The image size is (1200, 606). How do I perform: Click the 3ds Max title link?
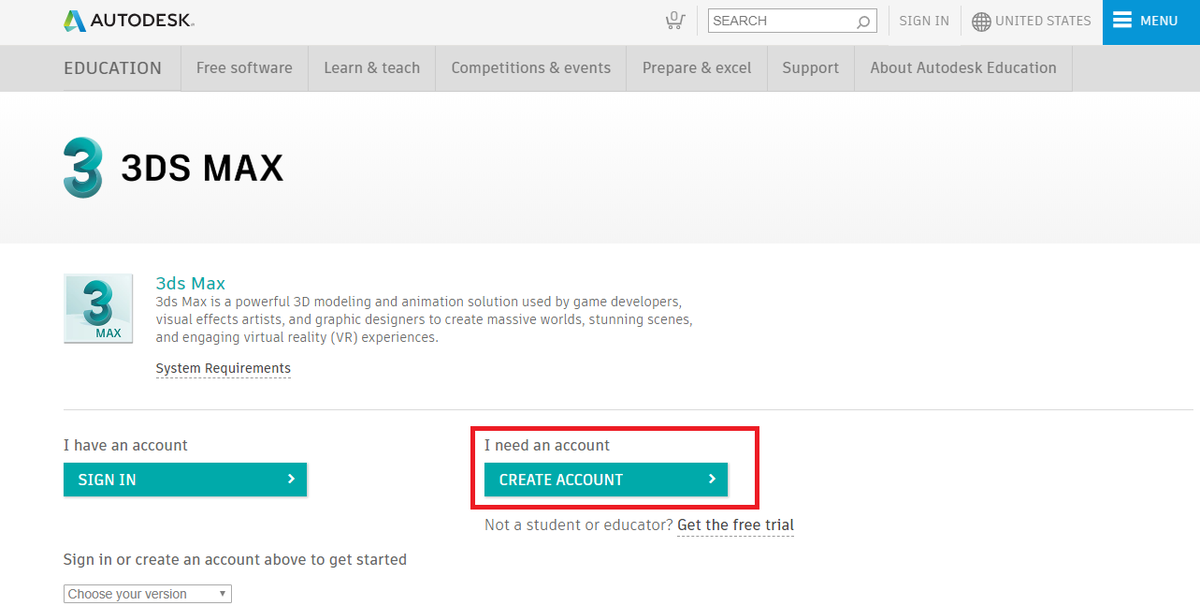click(x=190, y=283)
